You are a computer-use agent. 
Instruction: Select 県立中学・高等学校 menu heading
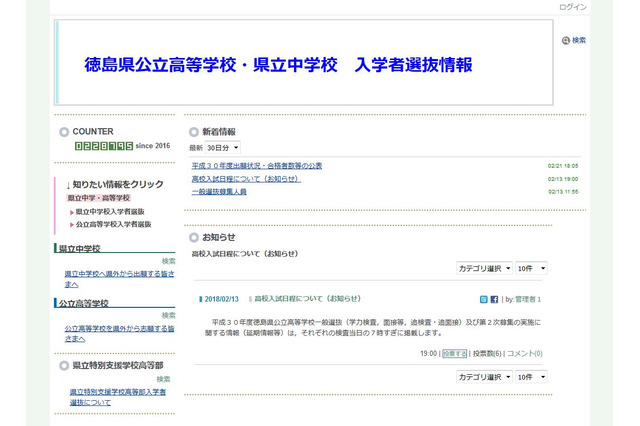coord(98,198)
